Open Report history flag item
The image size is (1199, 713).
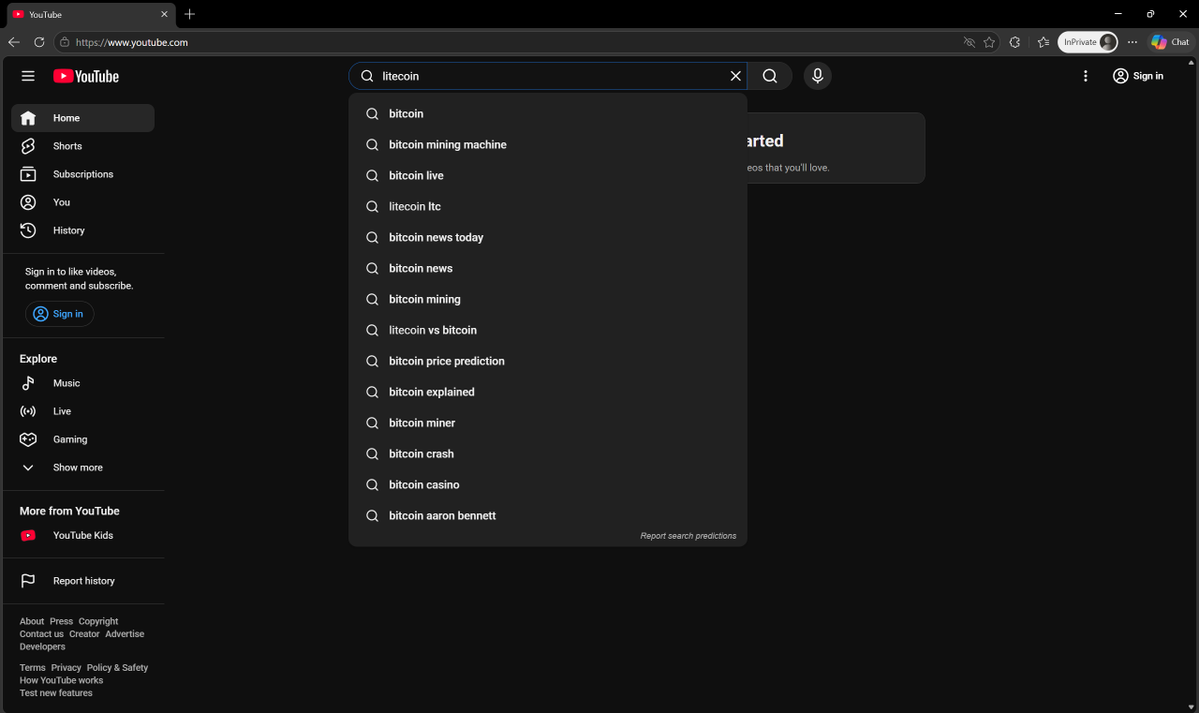(83, 581)
